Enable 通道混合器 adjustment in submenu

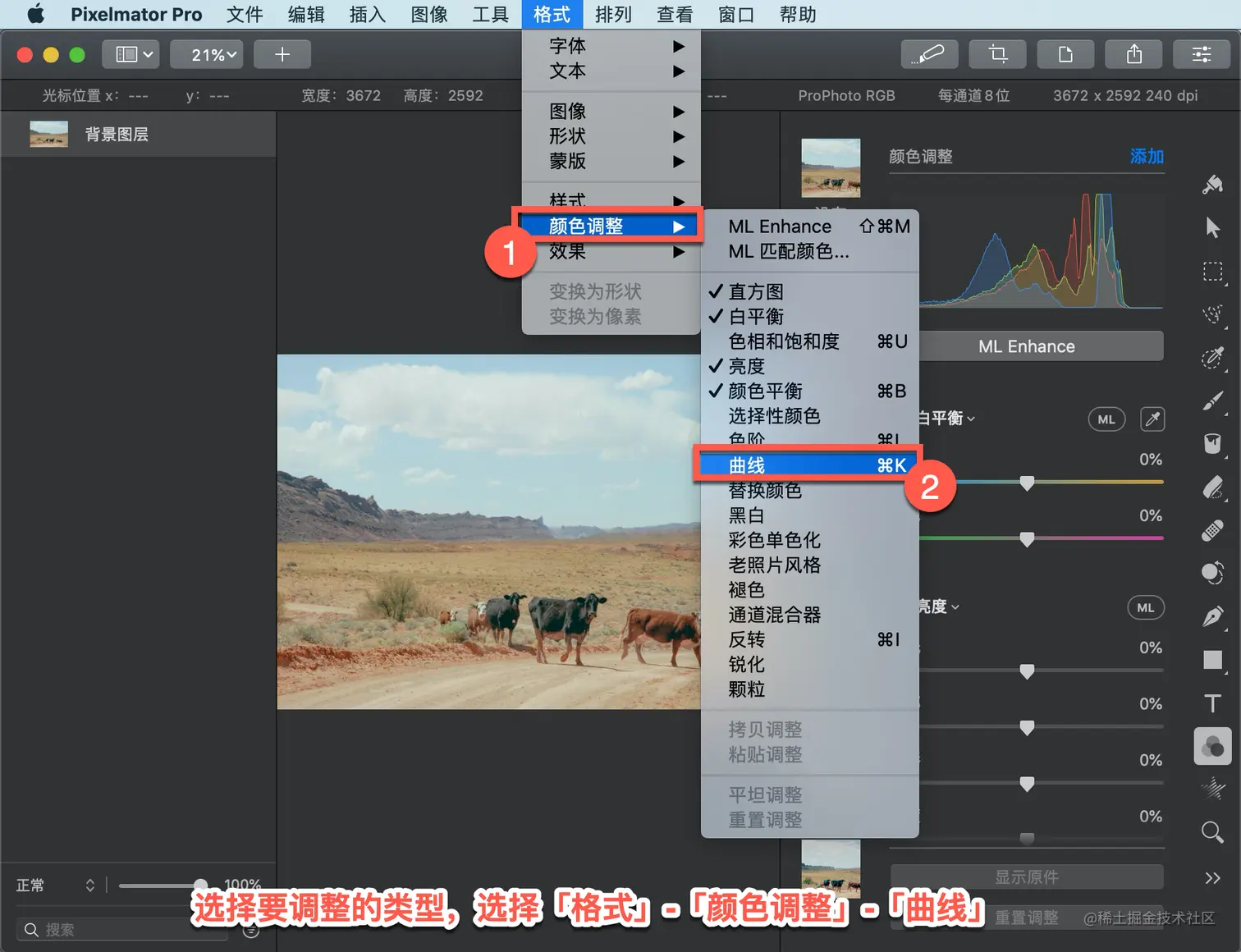pyautogui.click(x=809, y=615)
